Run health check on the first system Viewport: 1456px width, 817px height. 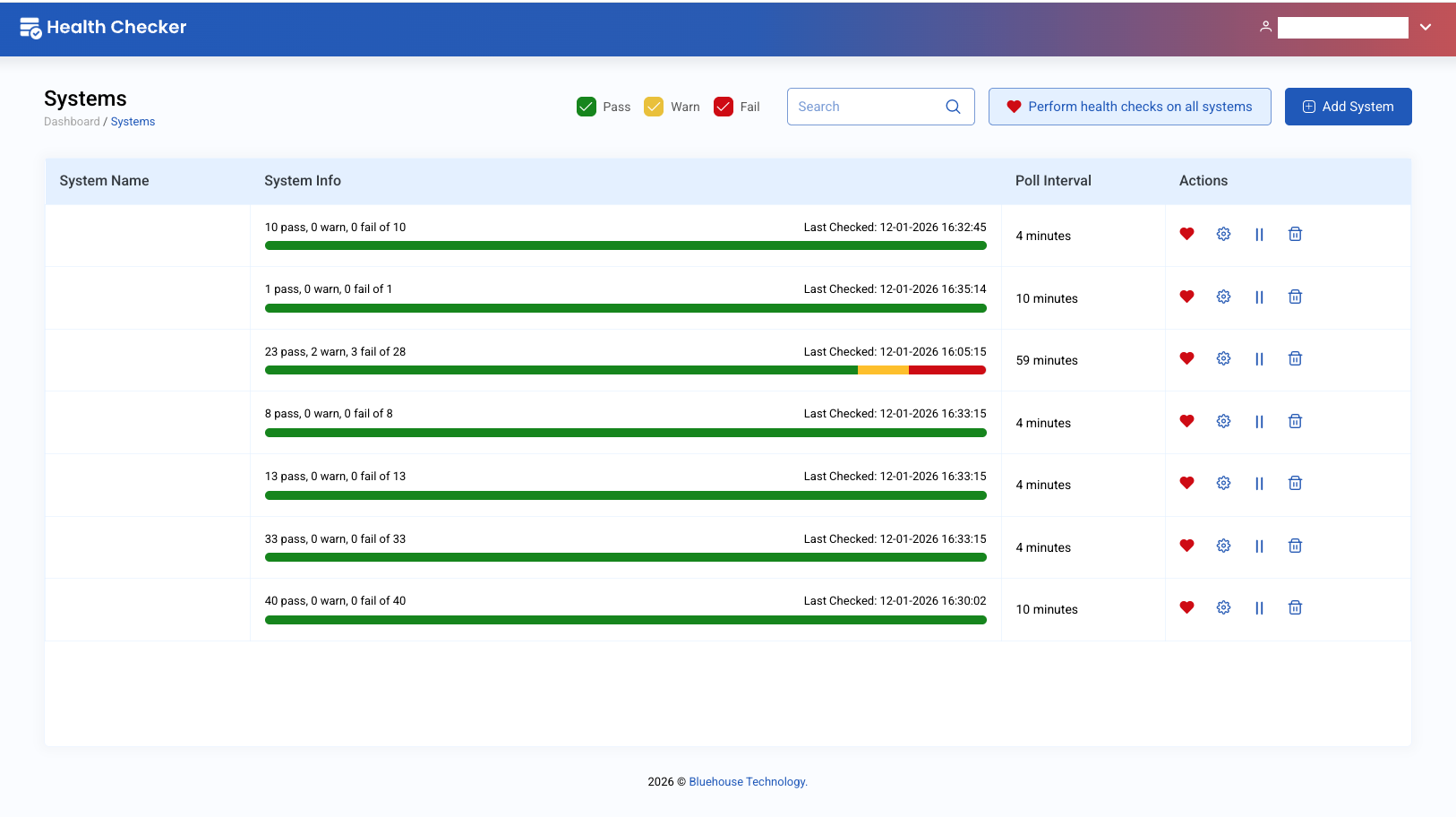click(x=1186, y=234)
